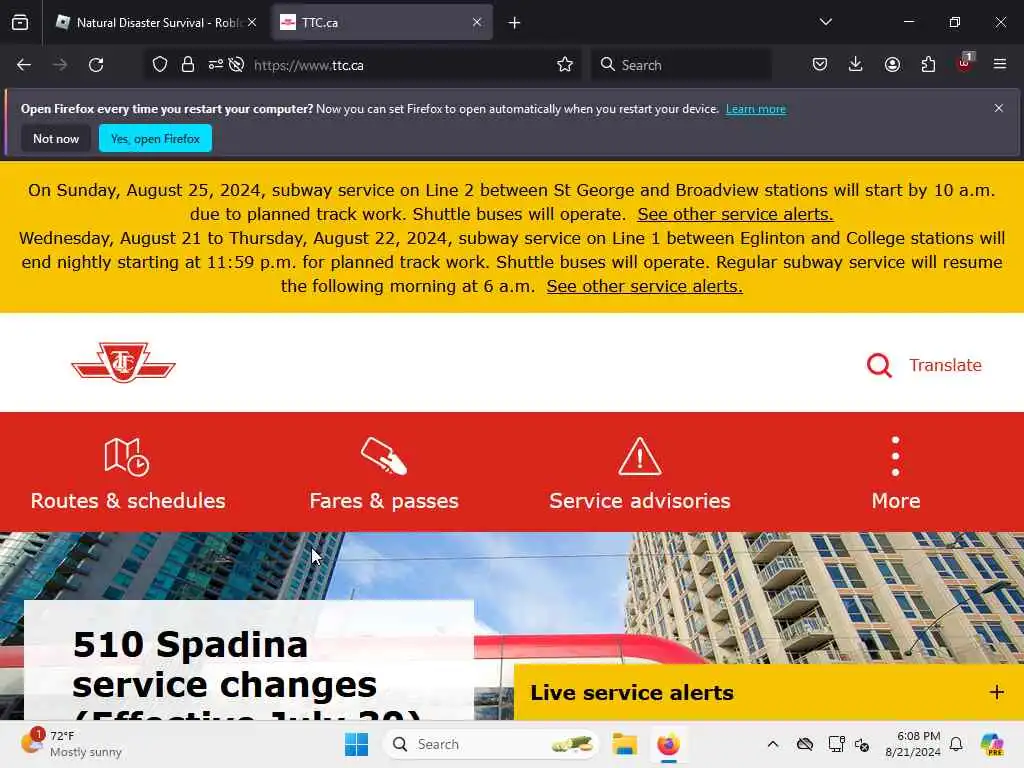Open the Extensions puzzle icon
The width and height of the screenshot is (1024, 768).
tap(928, 65)
